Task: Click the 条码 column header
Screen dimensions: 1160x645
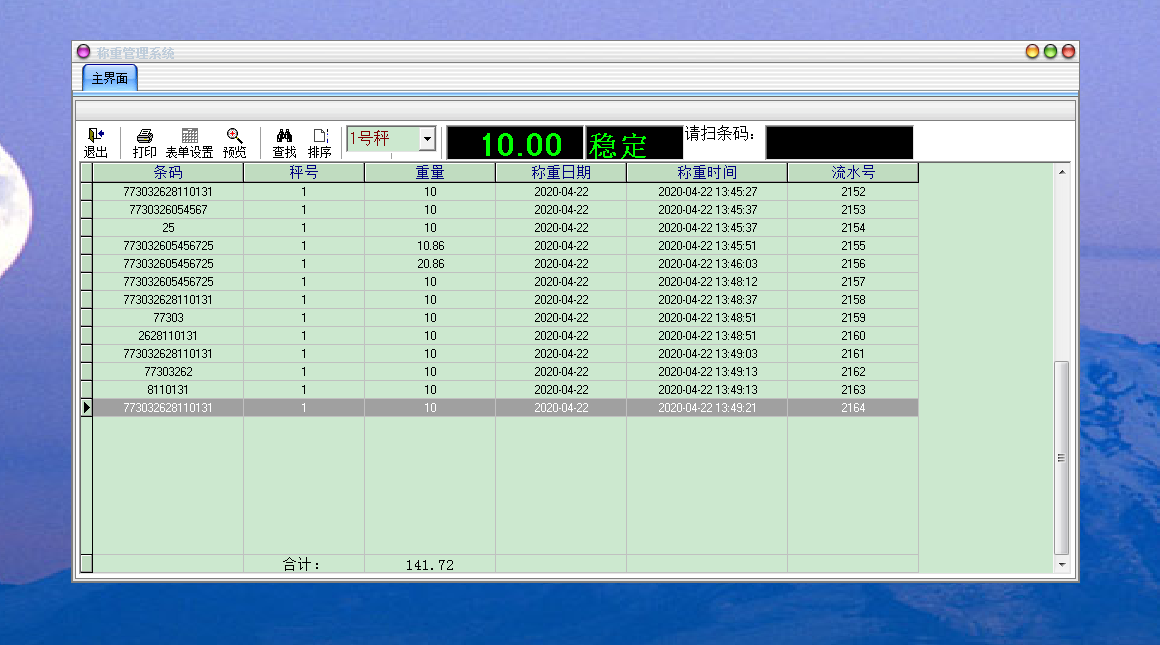Action: point(168,172)
